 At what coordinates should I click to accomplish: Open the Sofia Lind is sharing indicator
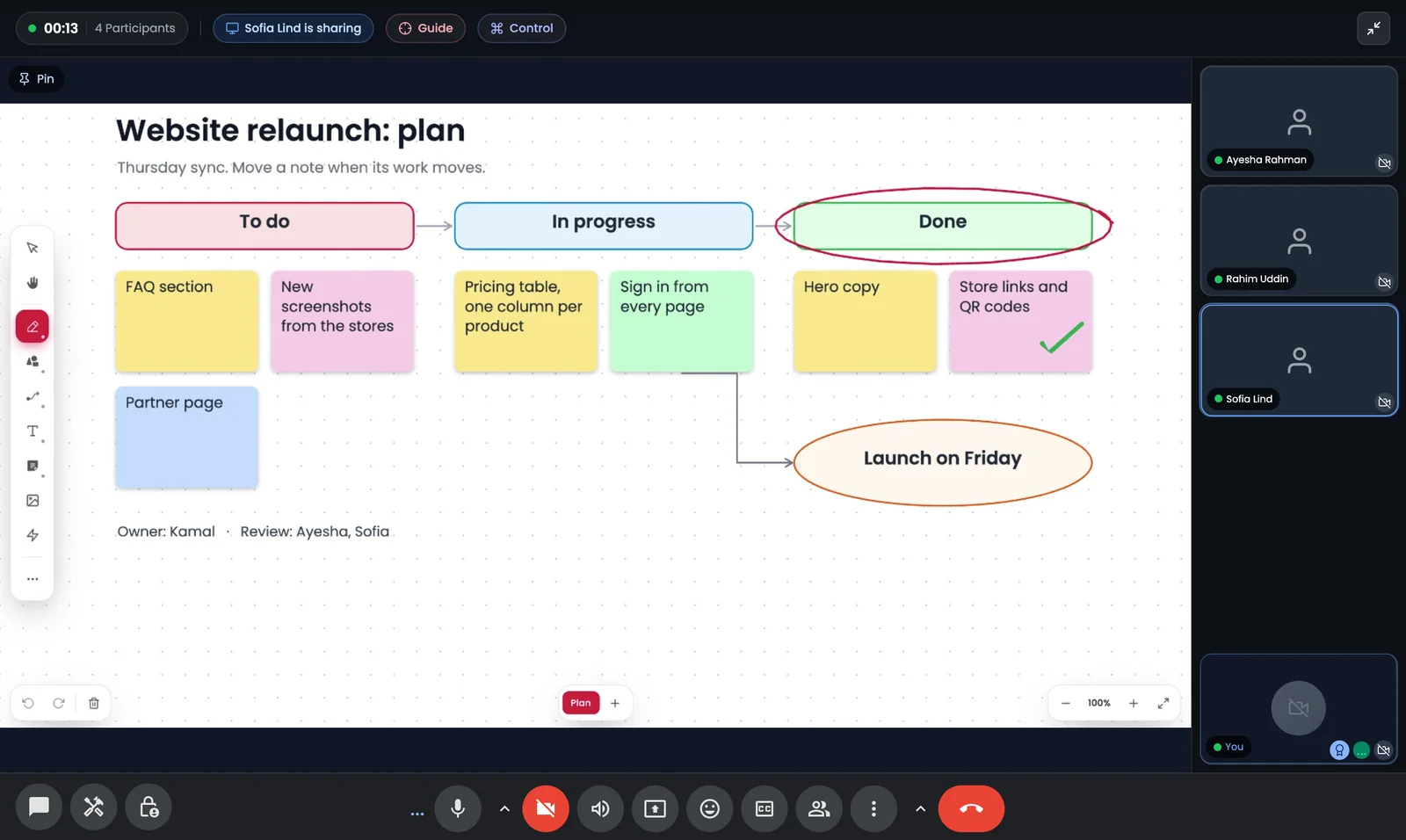tap(294, 28)
